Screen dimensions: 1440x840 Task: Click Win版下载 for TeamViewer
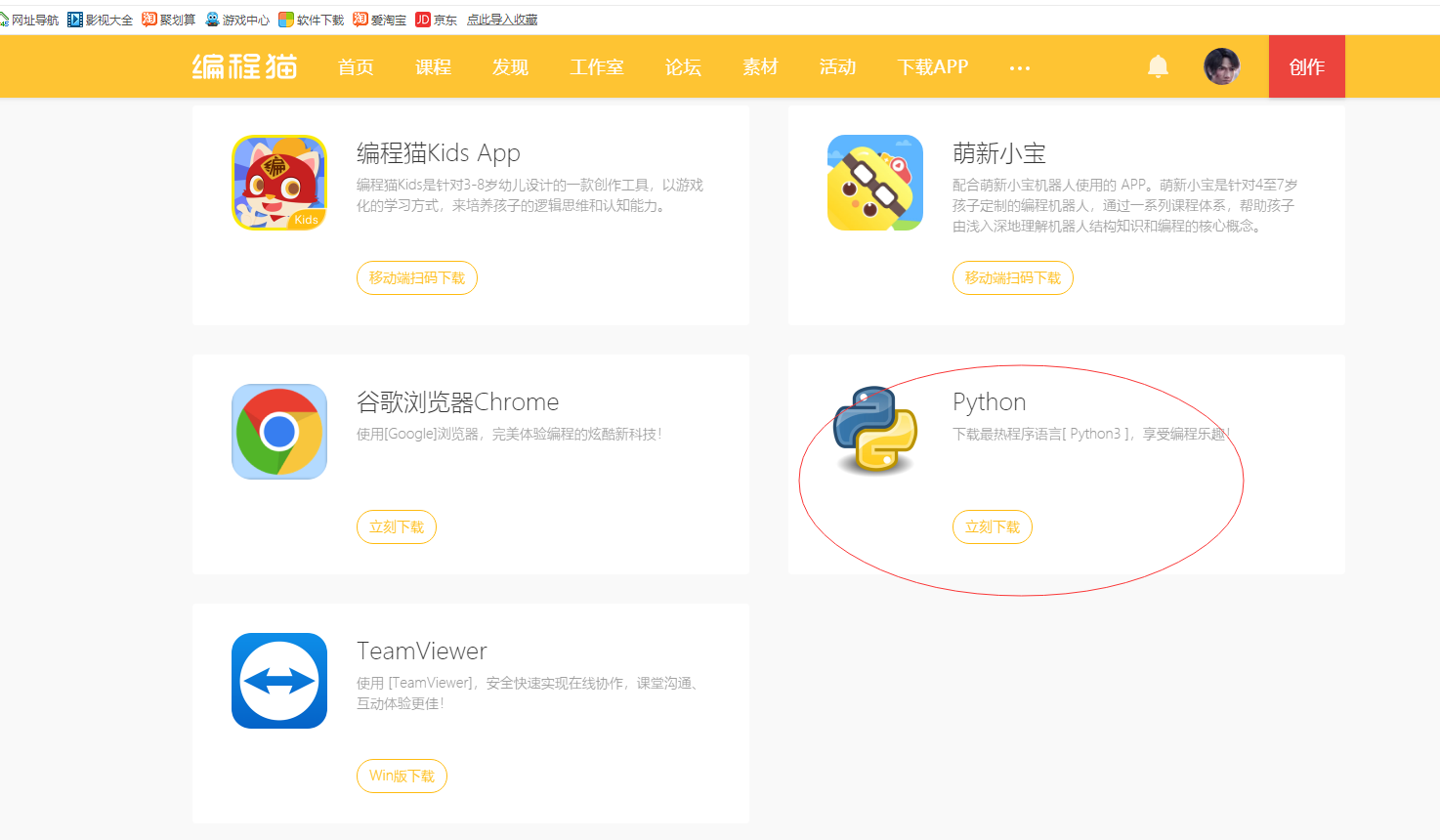(402, 777)
